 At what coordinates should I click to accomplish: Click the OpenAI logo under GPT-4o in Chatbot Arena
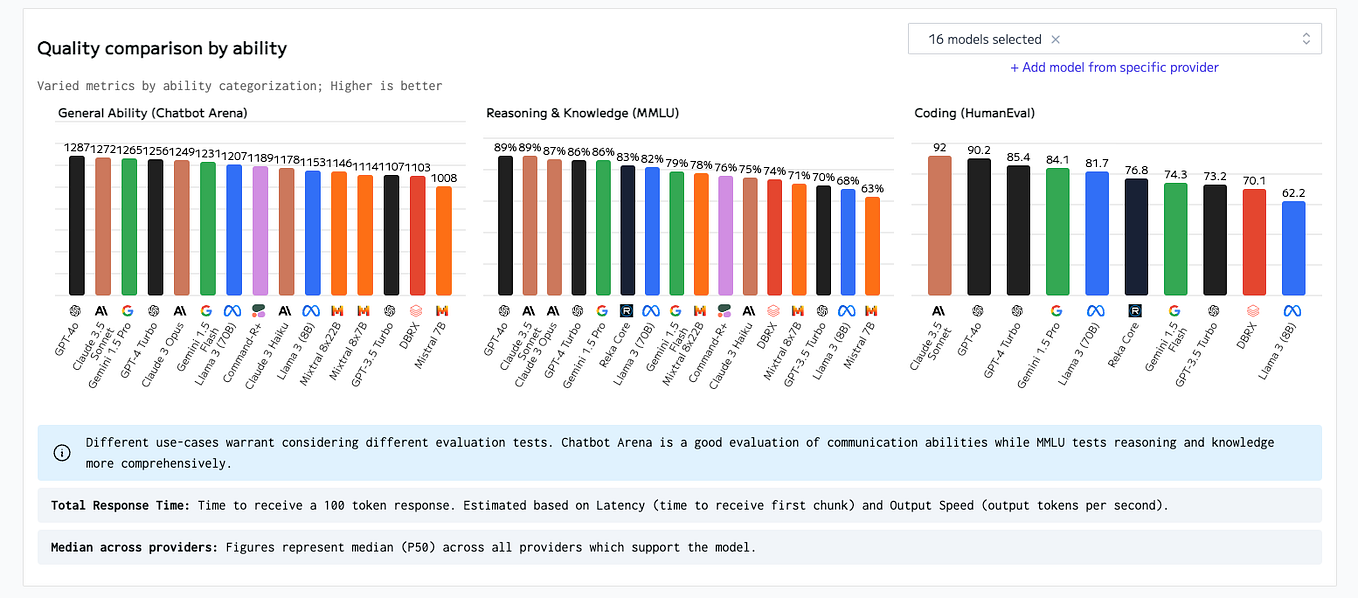tap(76, 311)
